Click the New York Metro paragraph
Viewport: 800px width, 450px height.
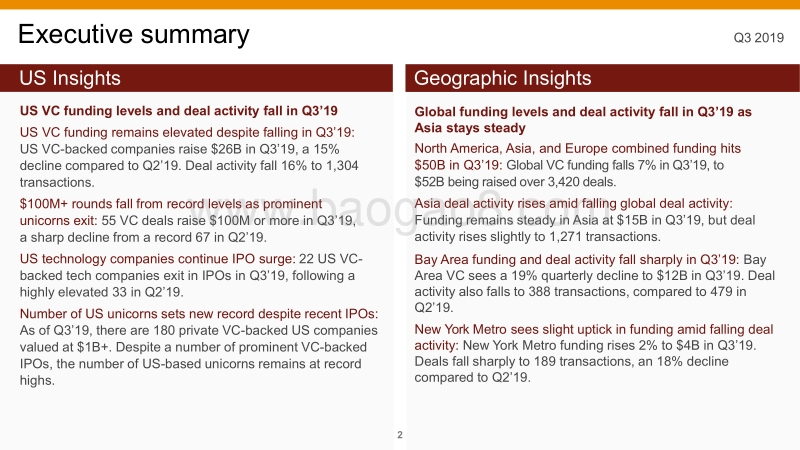pyautogui.click(x=594, y=353)
